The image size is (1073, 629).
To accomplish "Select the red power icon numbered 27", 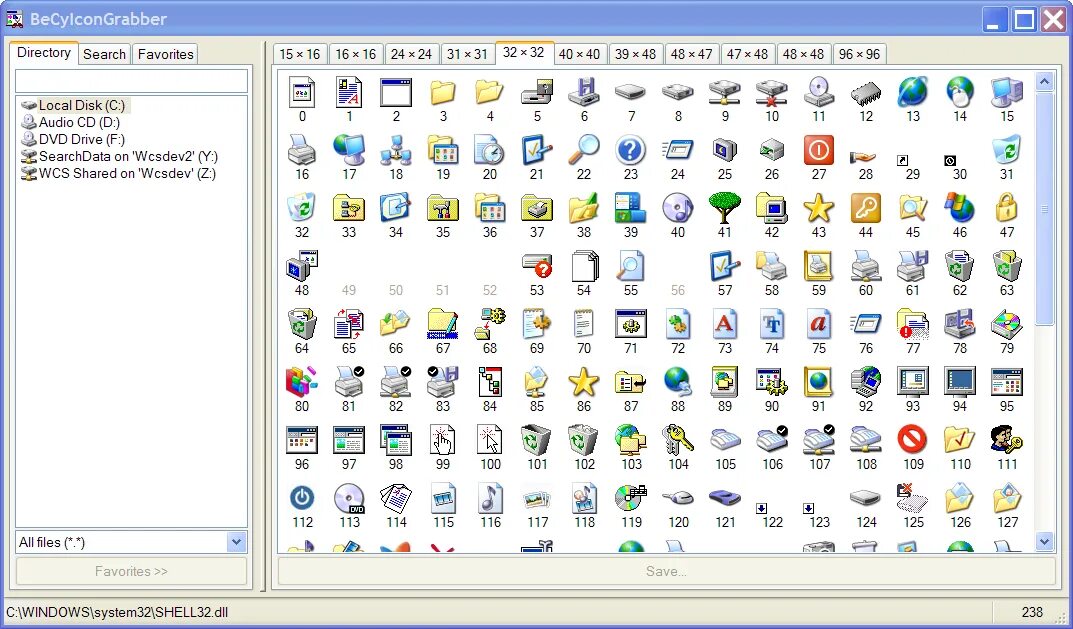I will pyautogui.click(x=818, y=150).
